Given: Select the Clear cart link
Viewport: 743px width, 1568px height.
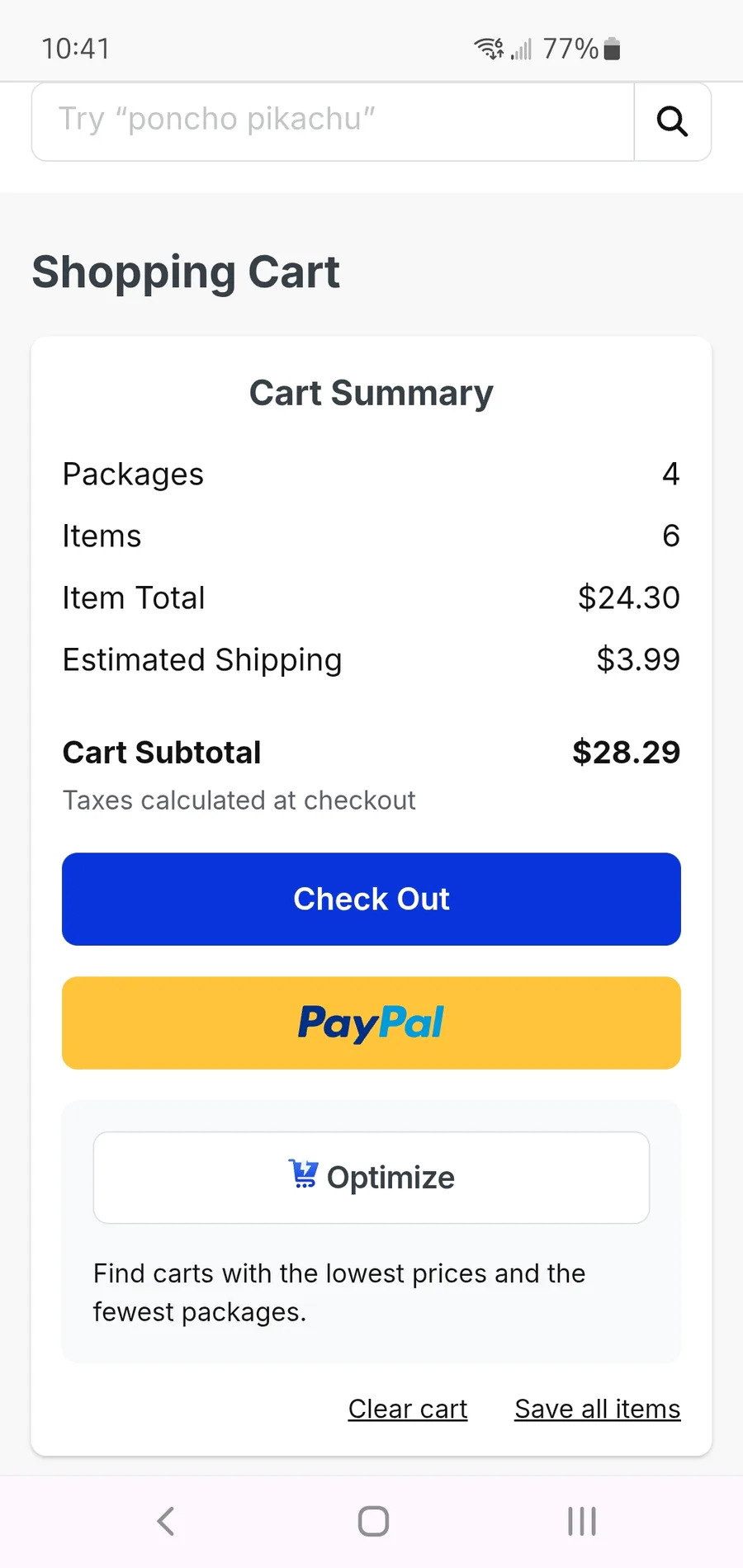Looking at the screenshot, I should coord(408,1409).
